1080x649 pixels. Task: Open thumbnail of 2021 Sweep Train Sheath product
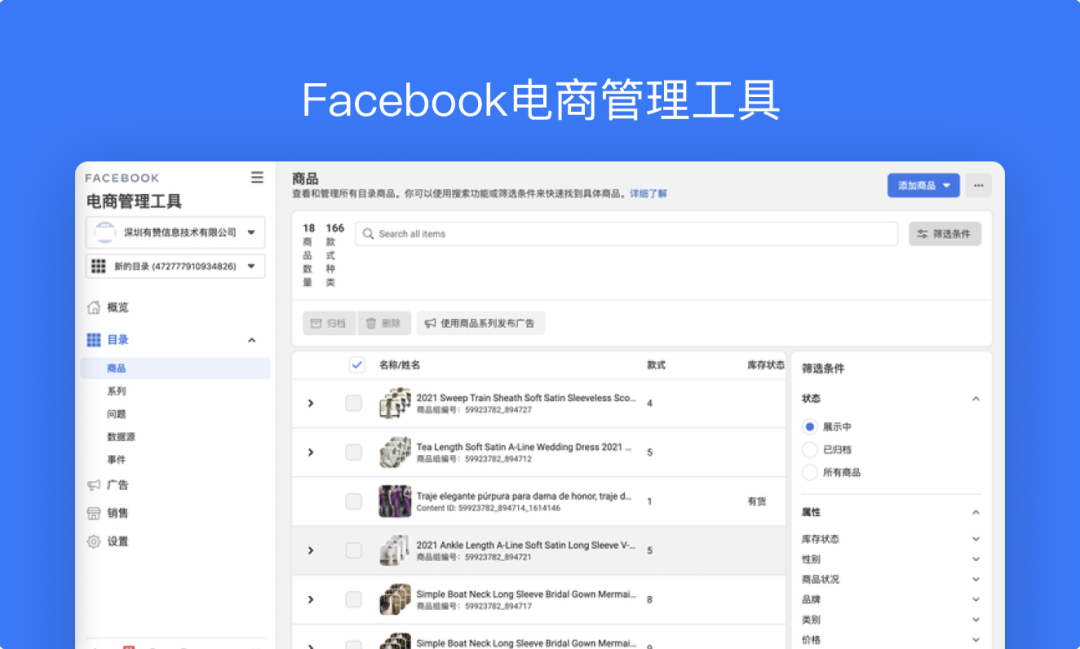click(x=395, y=403)
